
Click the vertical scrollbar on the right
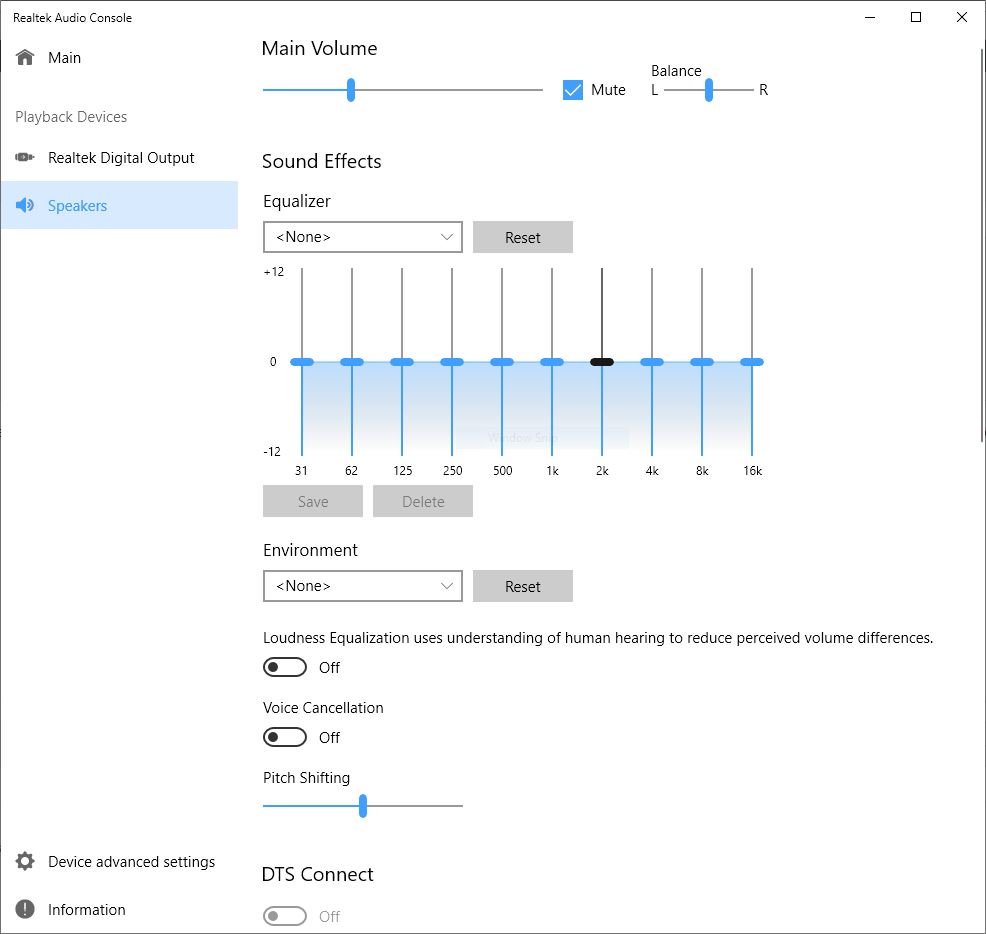coord(982,245)
